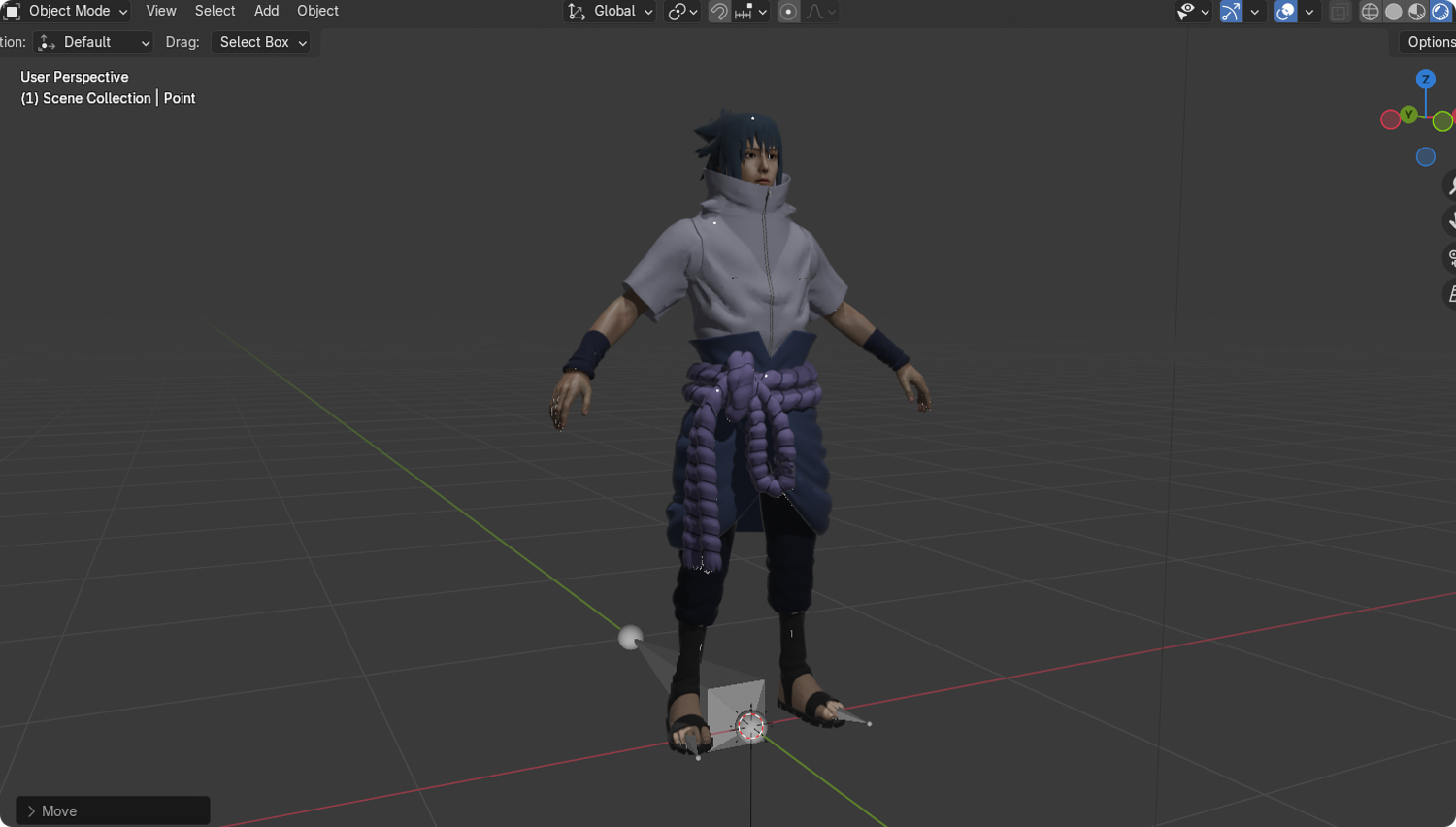
Task: Click the Z axis gizmo ball
Action: point(1425,80)
